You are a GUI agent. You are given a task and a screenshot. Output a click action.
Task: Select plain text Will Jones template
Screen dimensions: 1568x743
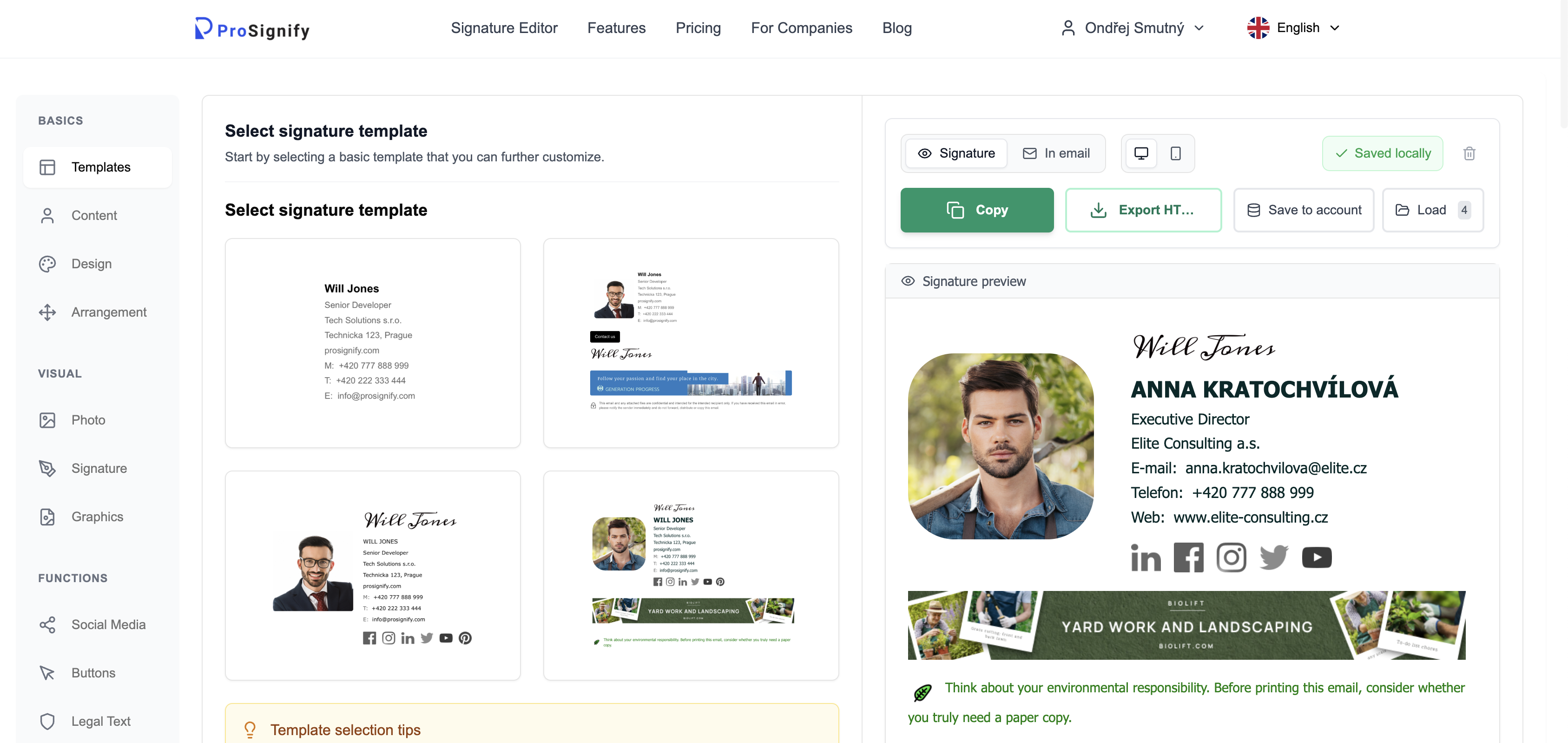pyautogui.click(x=373, y=343)
